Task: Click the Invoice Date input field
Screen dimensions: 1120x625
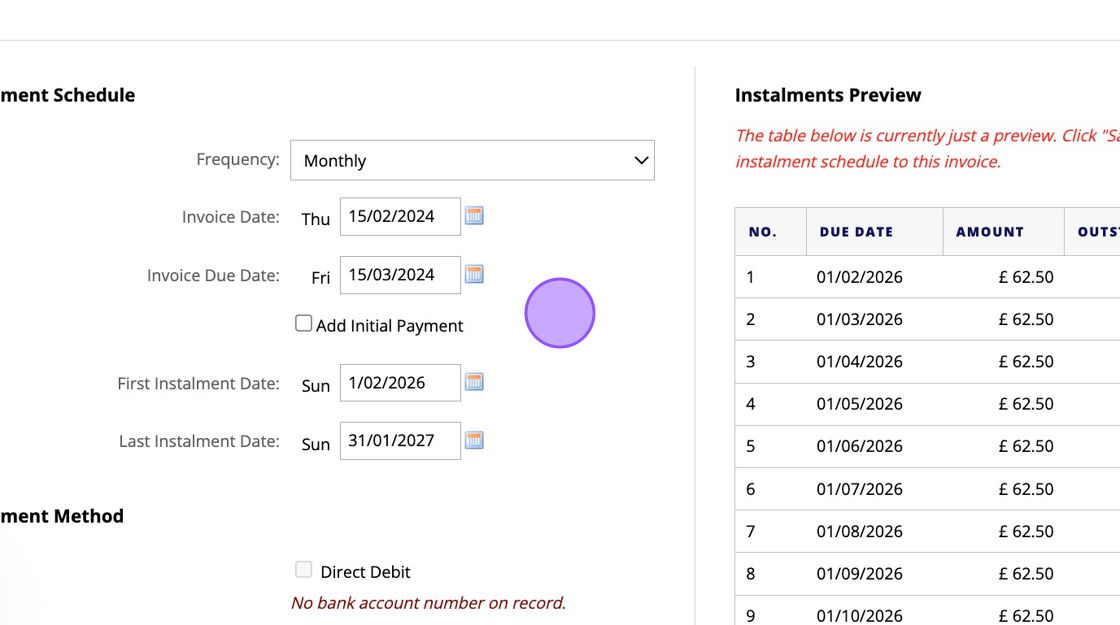Action: tap(400, 216)
